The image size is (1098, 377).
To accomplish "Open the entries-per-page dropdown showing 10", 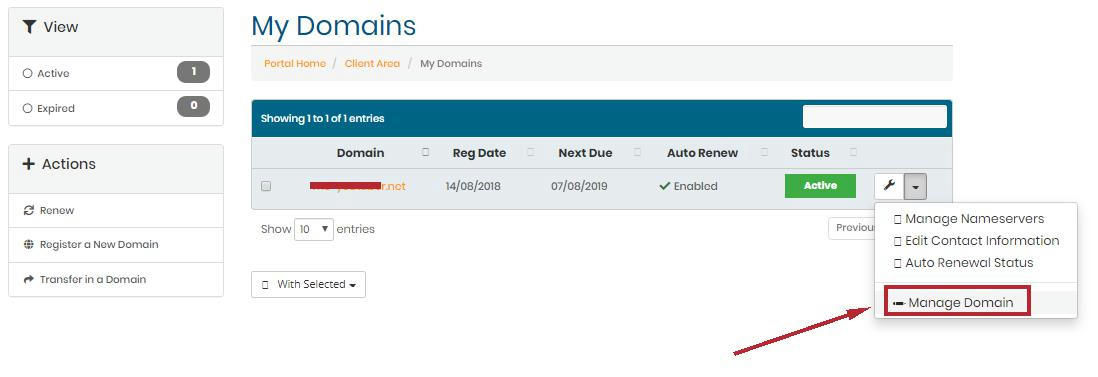I will click(x=314, y=229).
